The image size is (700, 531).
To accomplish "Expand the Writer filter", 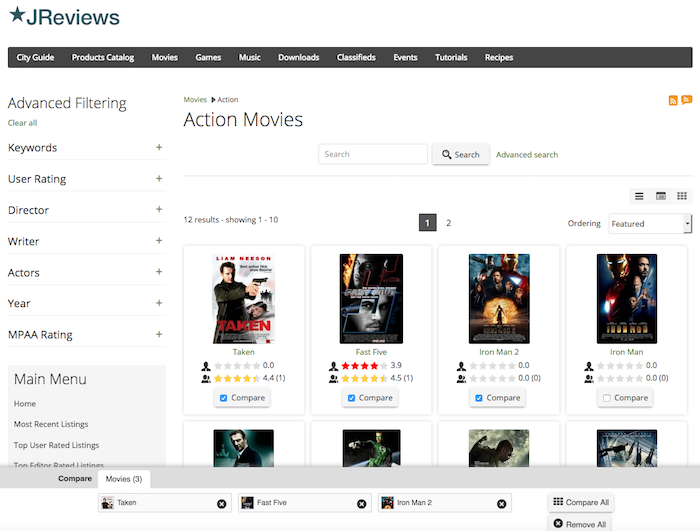I will click(x=159, y=241).
